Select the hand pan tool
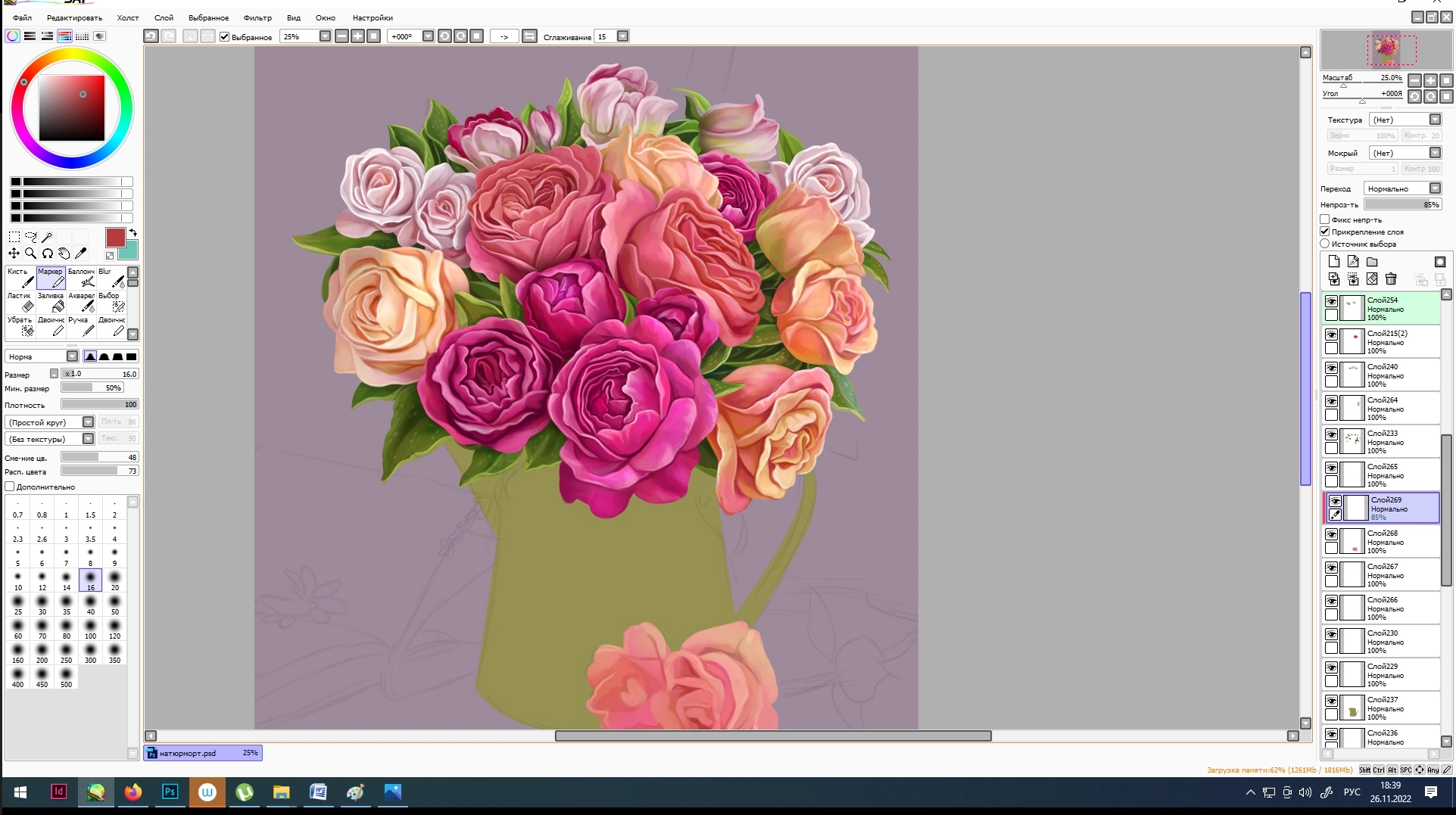This screenshot has height=815, width=1456. (x=64, y=254)
